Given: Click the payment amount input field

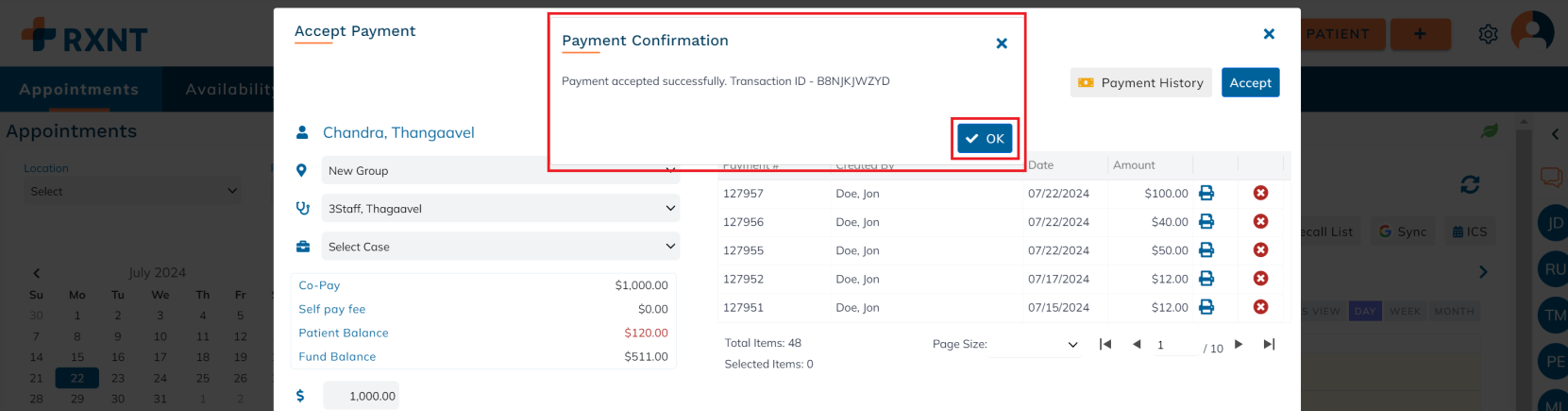Looking at the screenshot, I should click(362, 396).
